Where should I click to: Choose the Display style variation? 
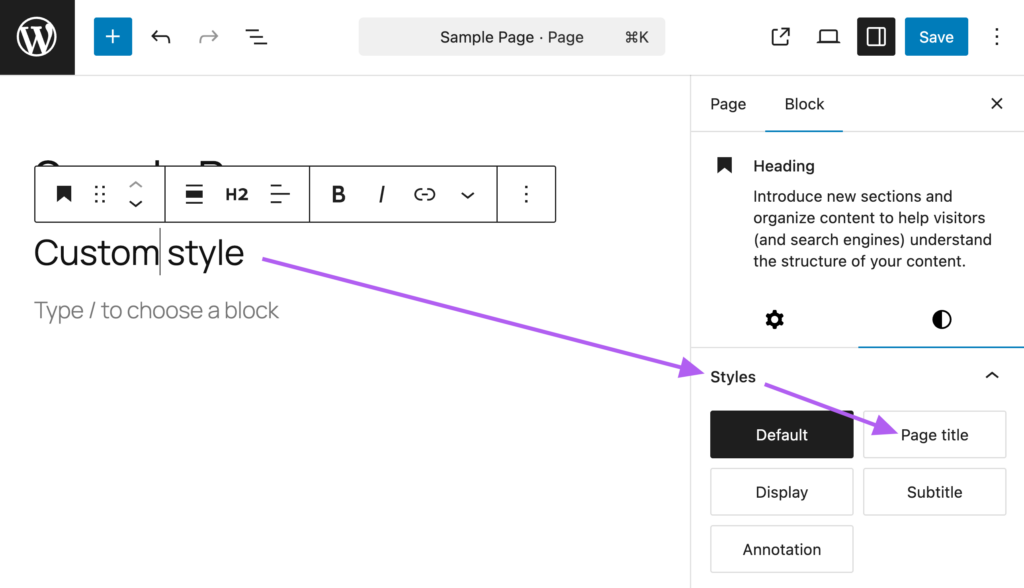click(781, 492)
